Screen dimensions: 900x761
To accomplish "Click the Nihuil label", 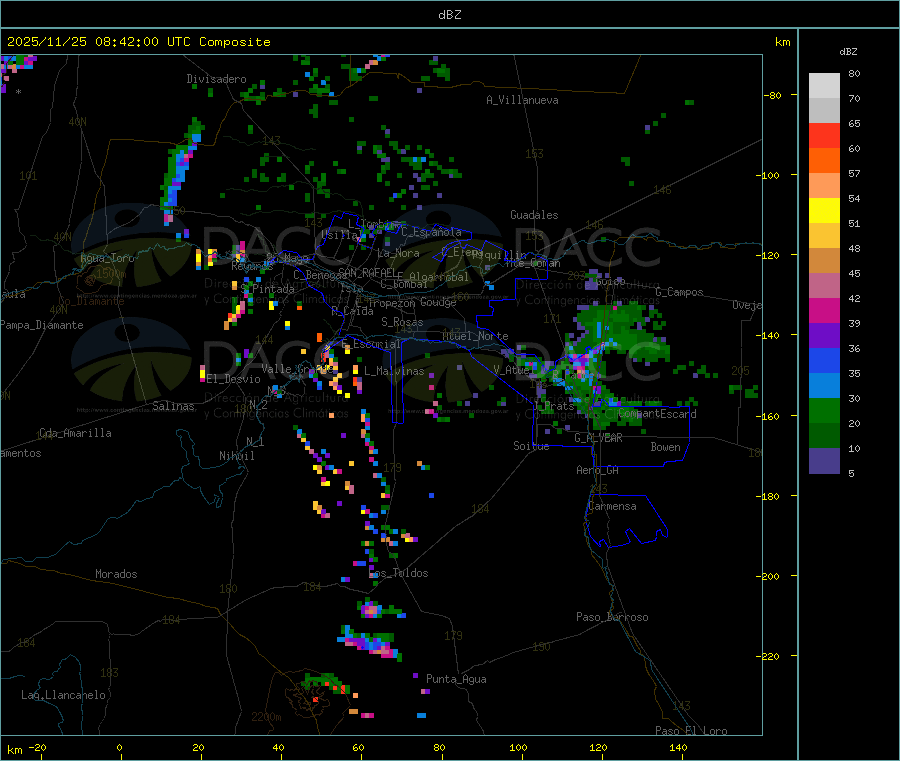I will tap(237, 456).
